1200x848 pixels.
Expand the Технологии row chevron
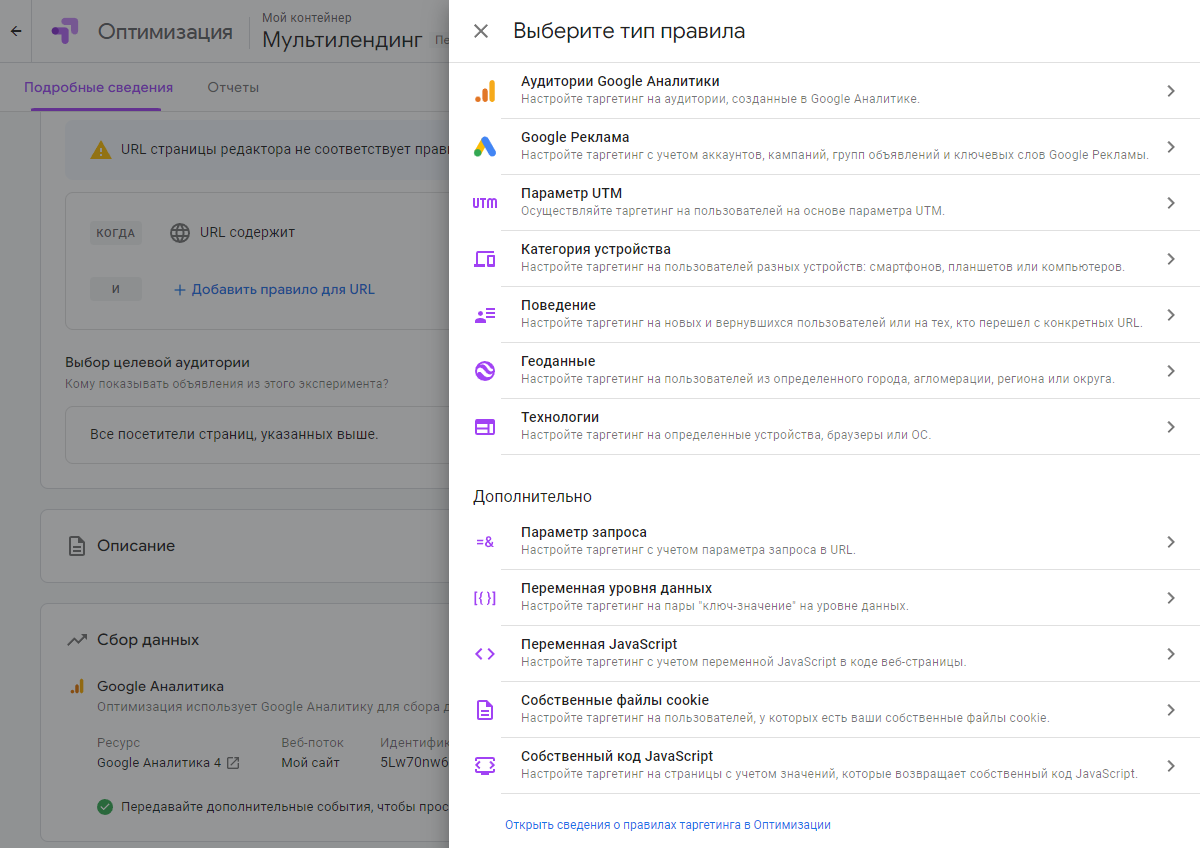coord(1171,427)
